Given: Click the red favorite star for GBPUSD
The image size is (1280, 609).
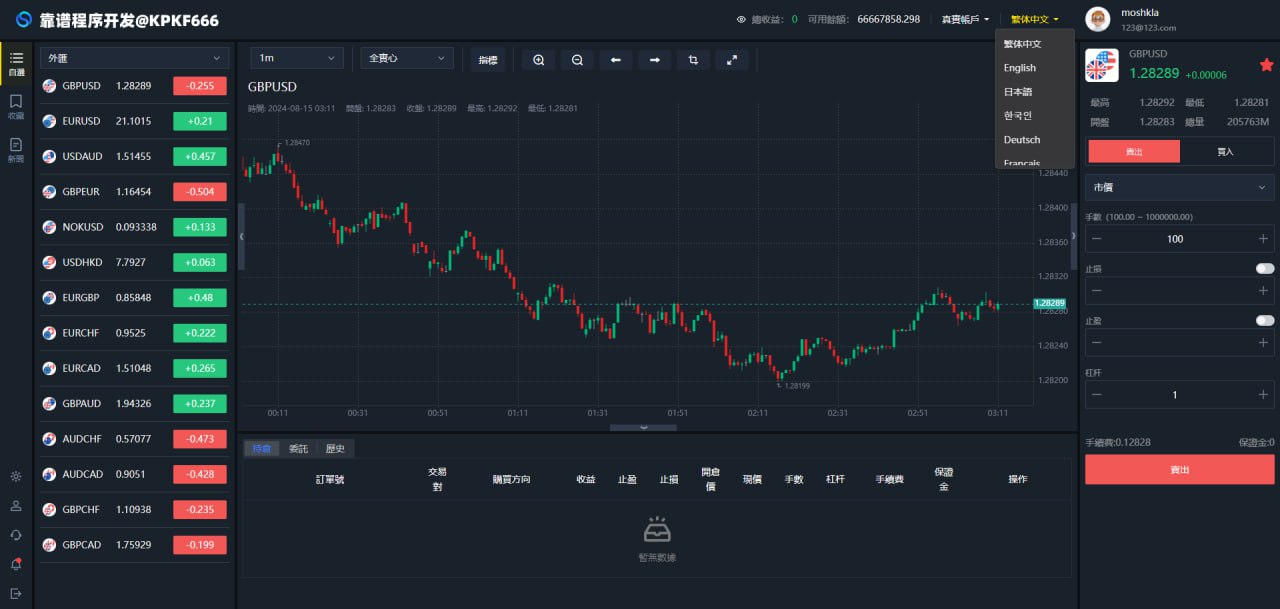Looking at the screenshot, I should (1266, 65).
